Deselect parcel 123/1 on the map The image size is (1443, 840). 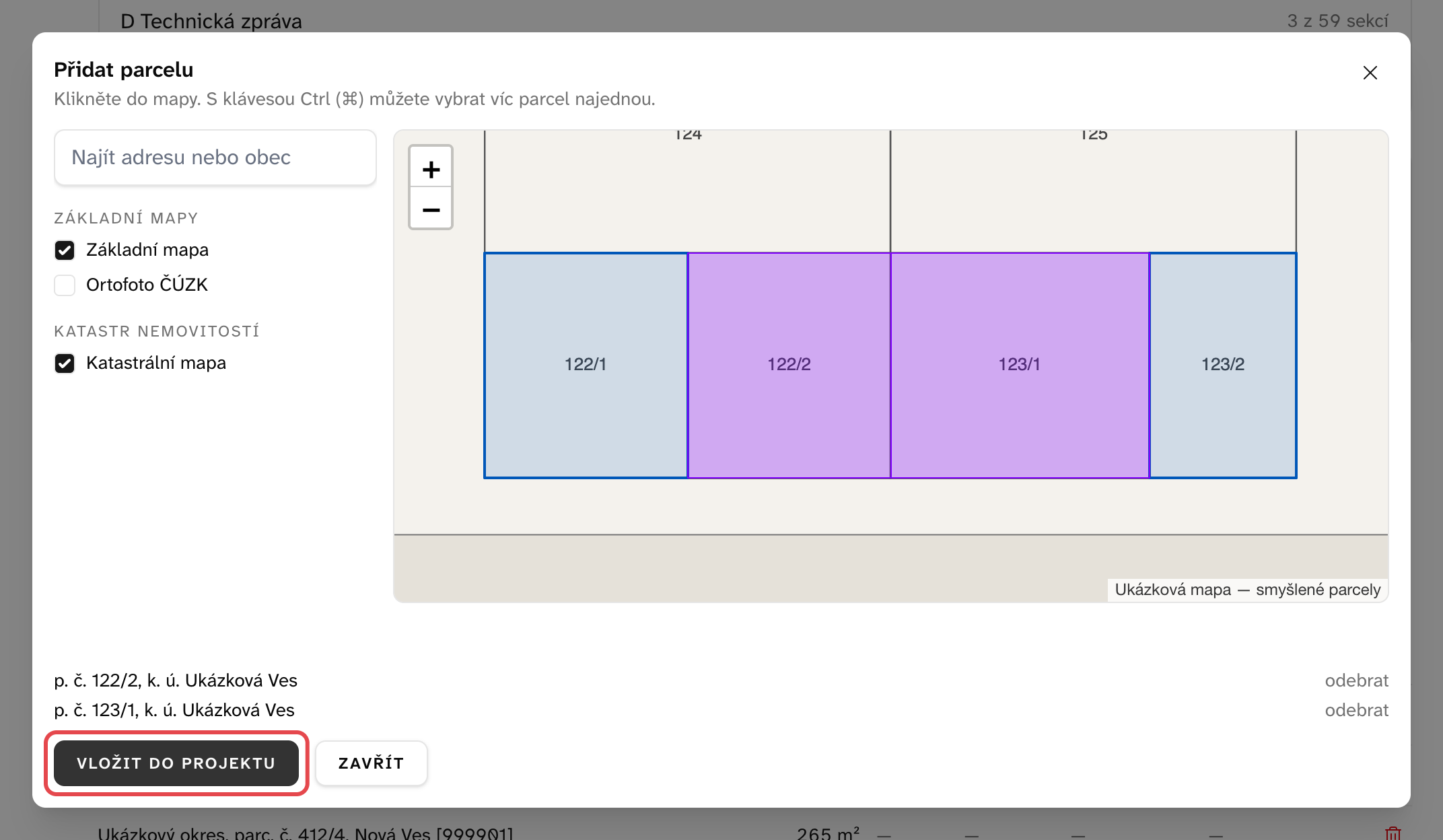click(1020, 365)
